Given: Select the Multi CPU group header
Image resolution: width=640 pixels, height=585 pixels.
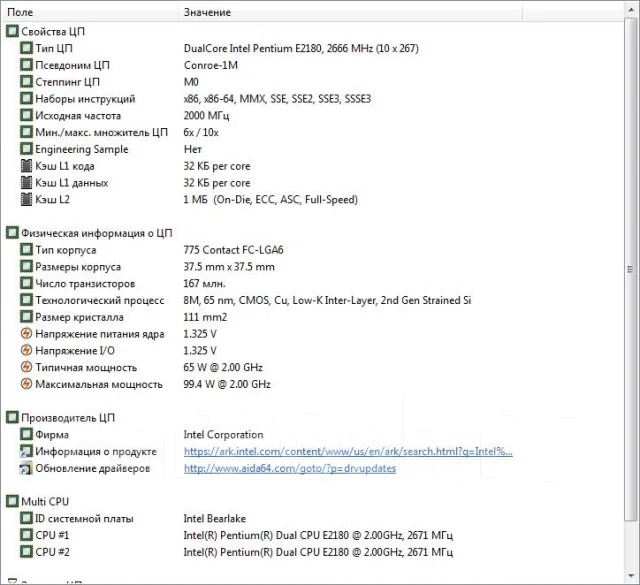Looking at the screenshot, I should tap(45, 502).
